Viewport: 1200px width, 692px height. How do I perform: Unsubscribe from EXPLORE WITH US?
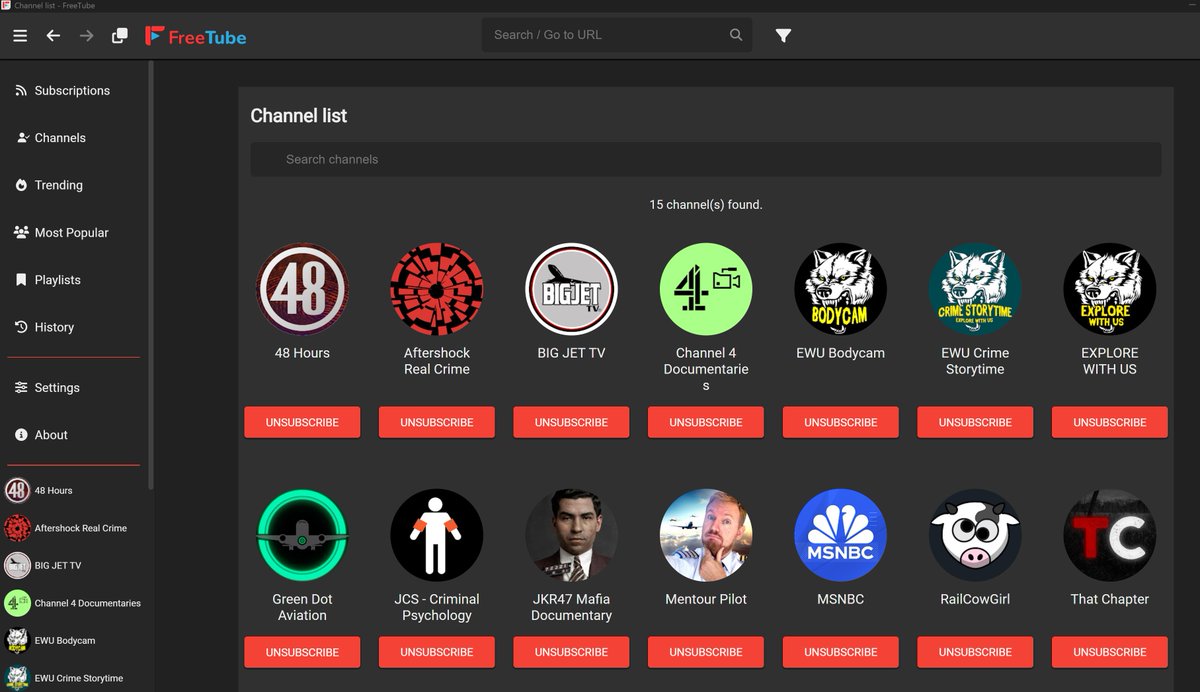pyautogui.click(x=1109, y=422)
